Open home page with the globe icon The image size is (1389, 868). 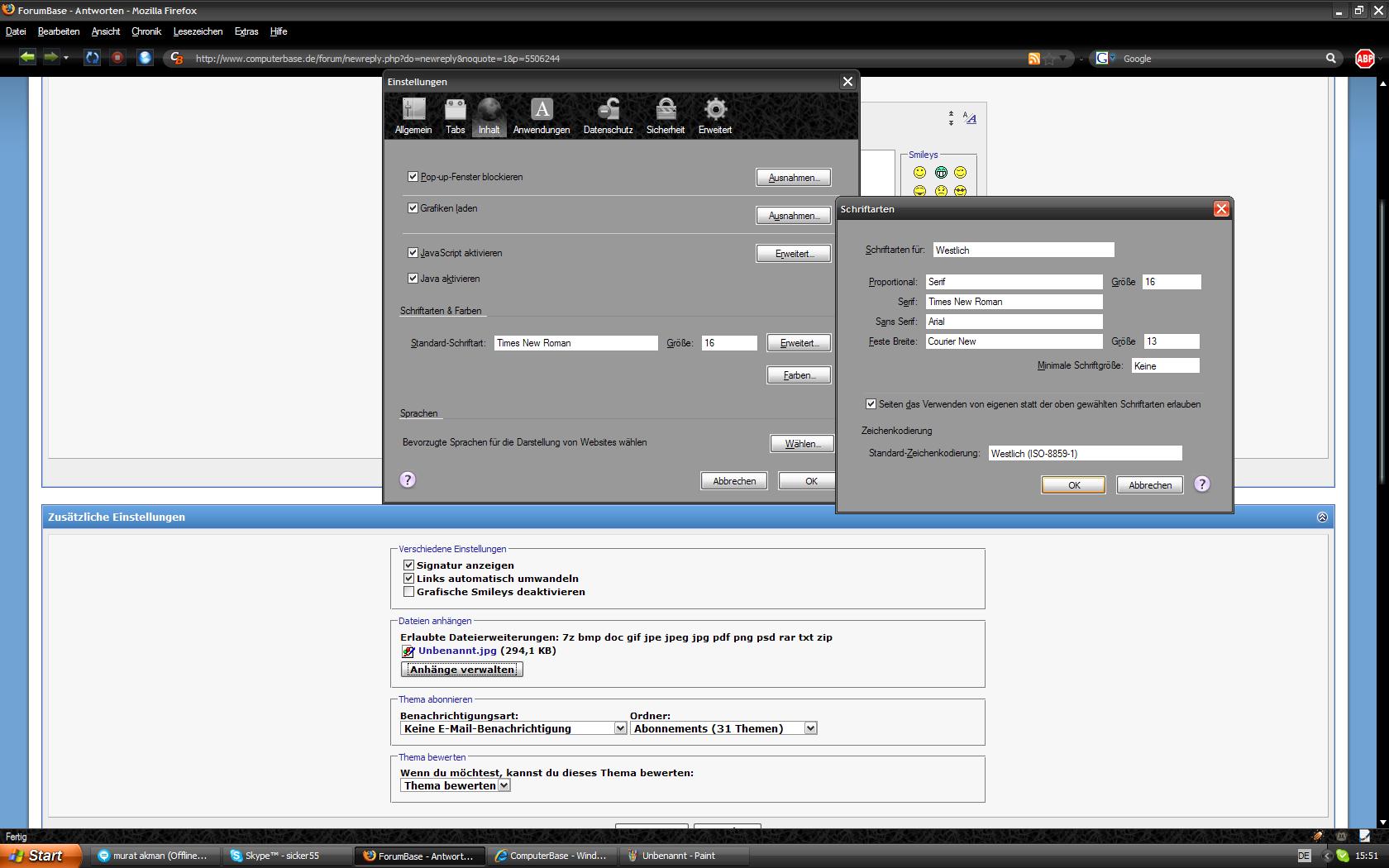pyautogui.click(x=145, y=58)
